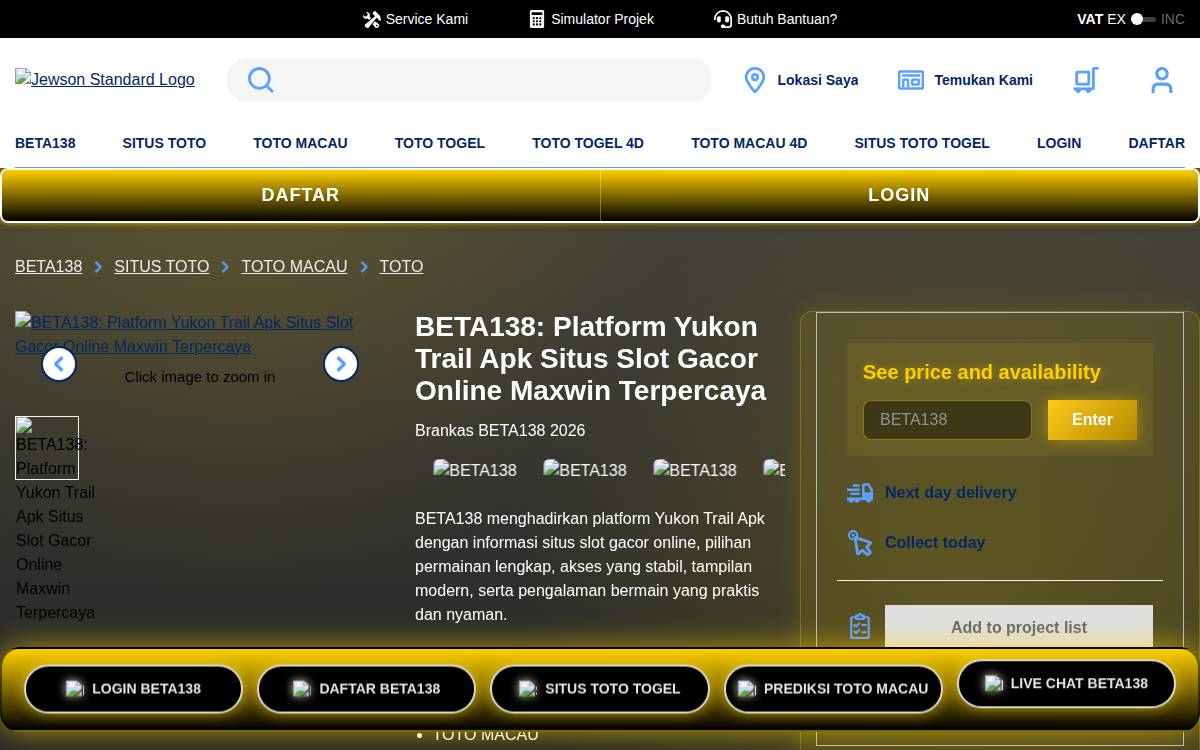Click the Service Kami tools icon
Viewport: 1200px width, 750px height.
tap(371, 19)
